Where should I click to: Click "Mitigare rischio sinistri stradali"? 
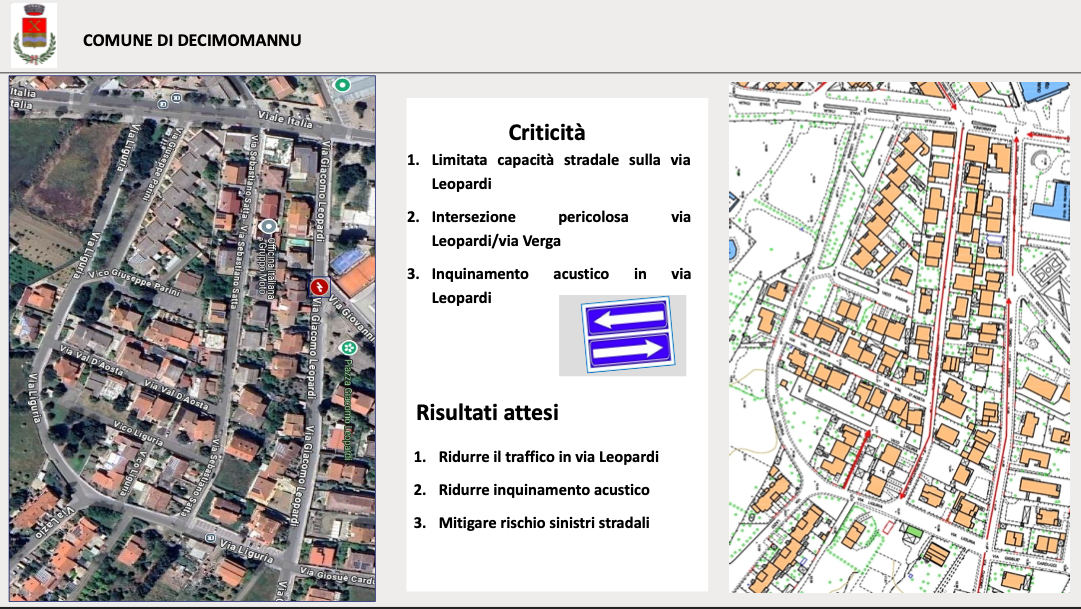click(544, 523)
